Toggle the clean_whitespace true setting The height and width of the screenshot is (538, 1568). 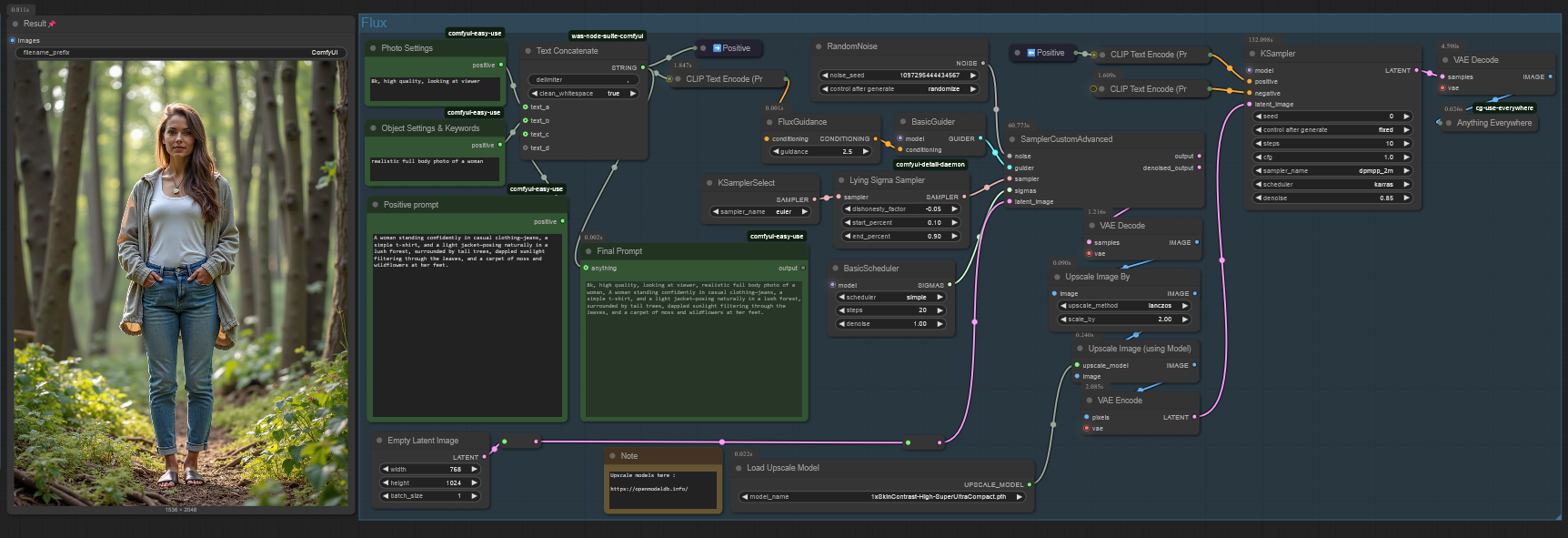pyautogui.click(x=582, y=94)
